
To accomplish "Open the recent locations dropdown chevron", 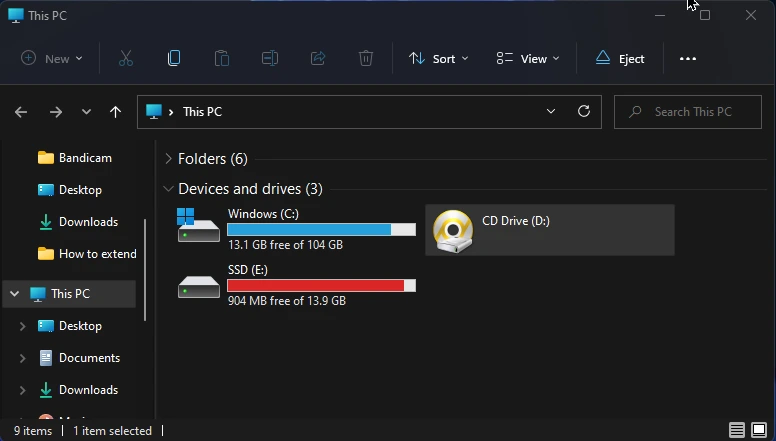I will pos(86,112).
